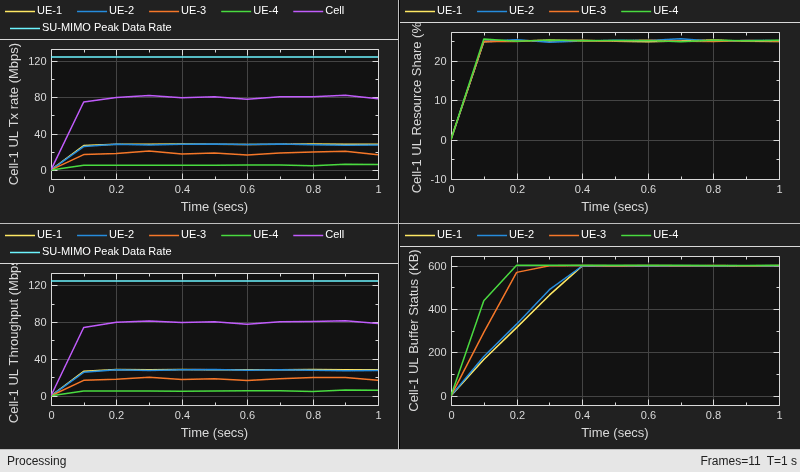Toggle UE-1 in the UL Resource Share legend
Image resolution: width=800 pixels, height=472 pixels.
pyautogui.click(x=433, y=10)
